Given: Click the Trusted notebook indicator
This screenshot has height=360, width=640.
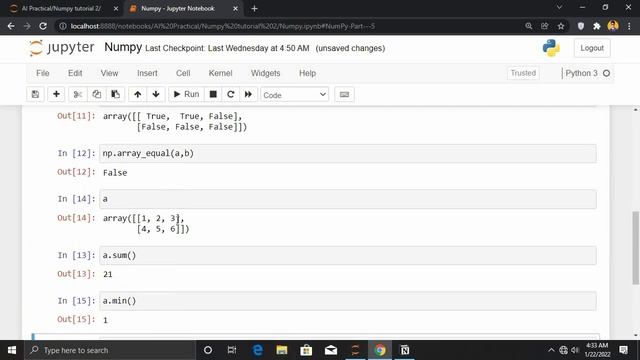Looking at the screenshot, I should coord(523,73).
